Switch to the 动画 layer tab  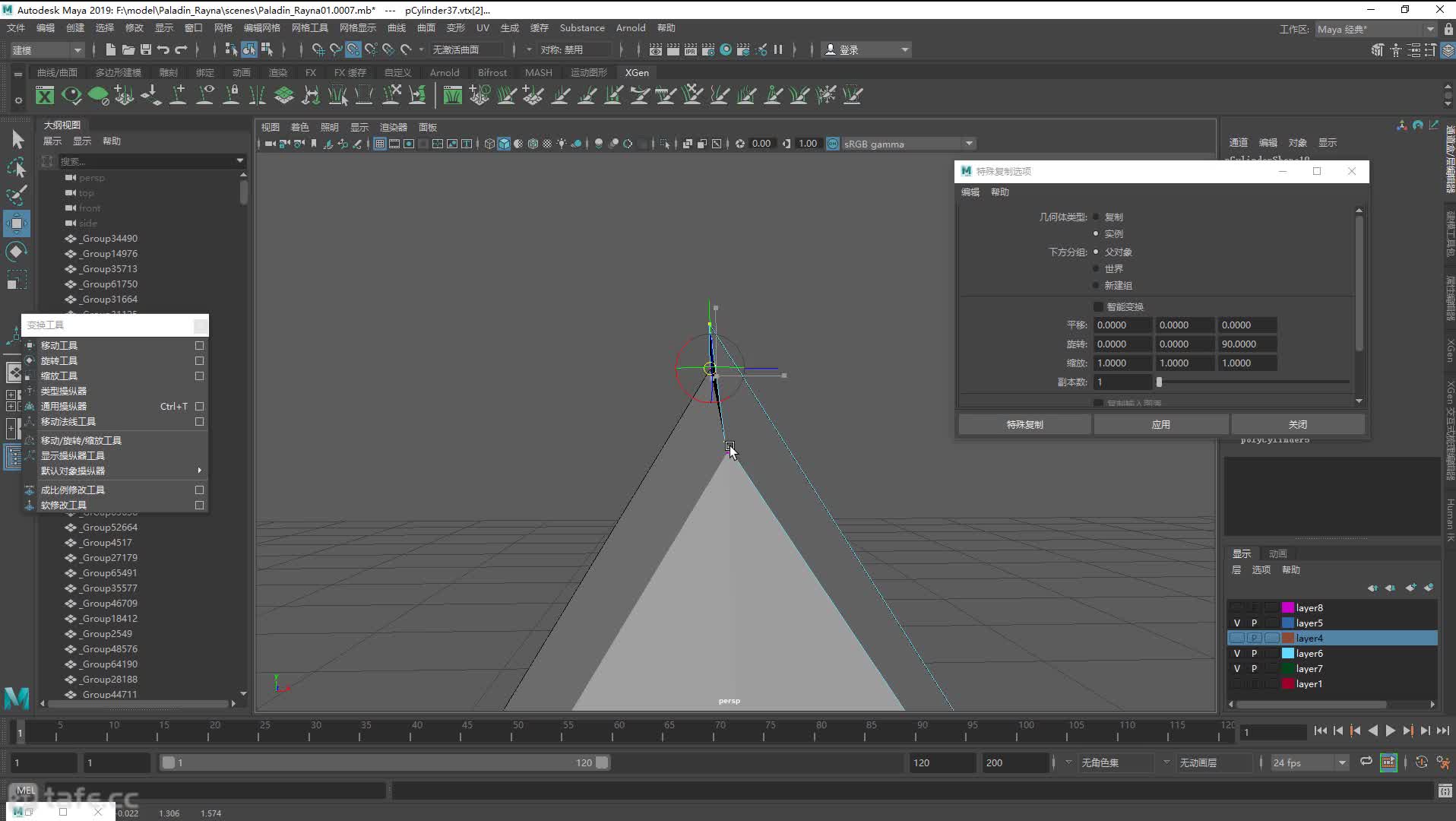(1277, 553)
